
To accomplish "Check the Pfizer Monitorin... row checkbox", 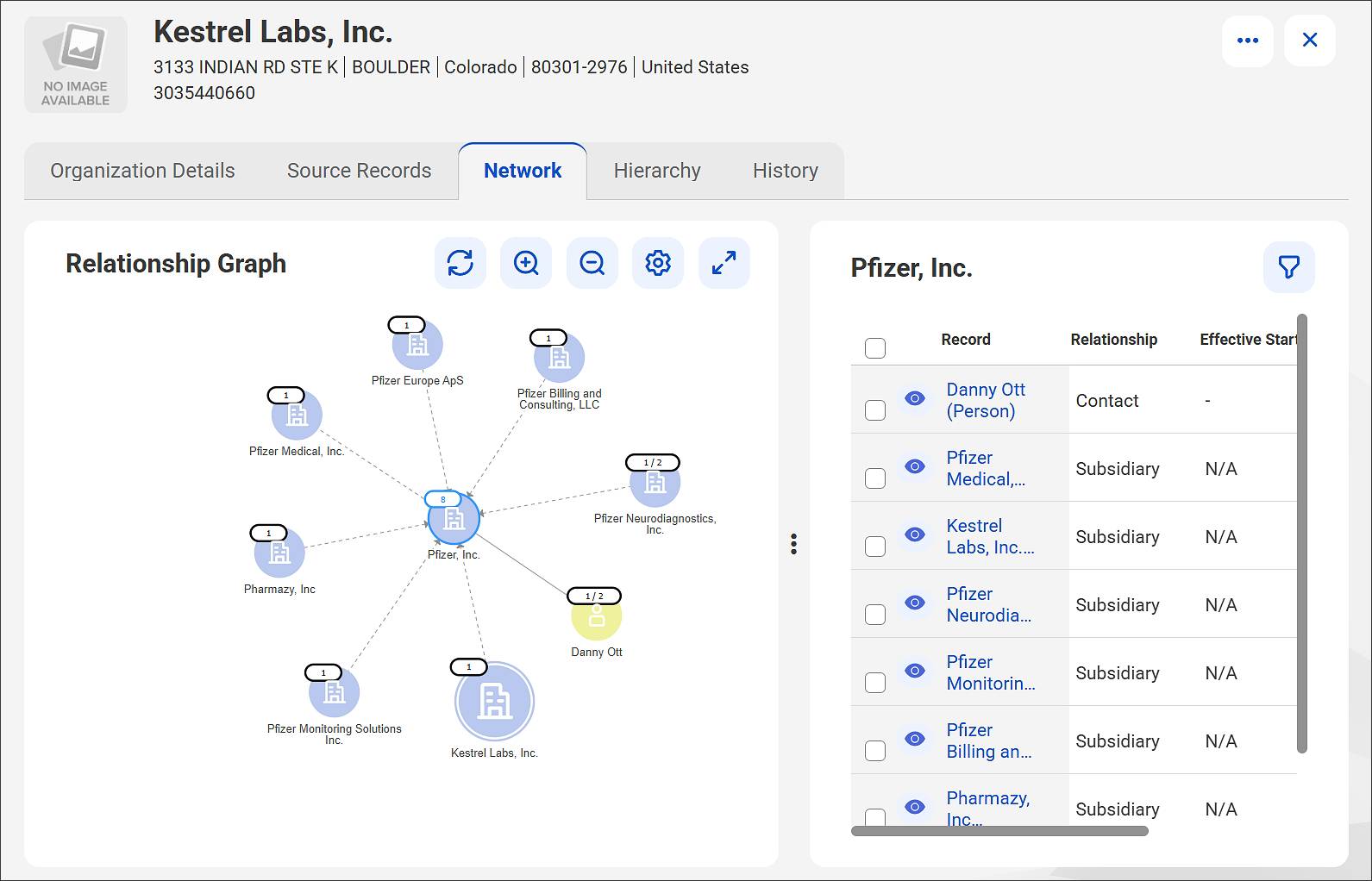I will pyautogui.click(x=875, y=683).
